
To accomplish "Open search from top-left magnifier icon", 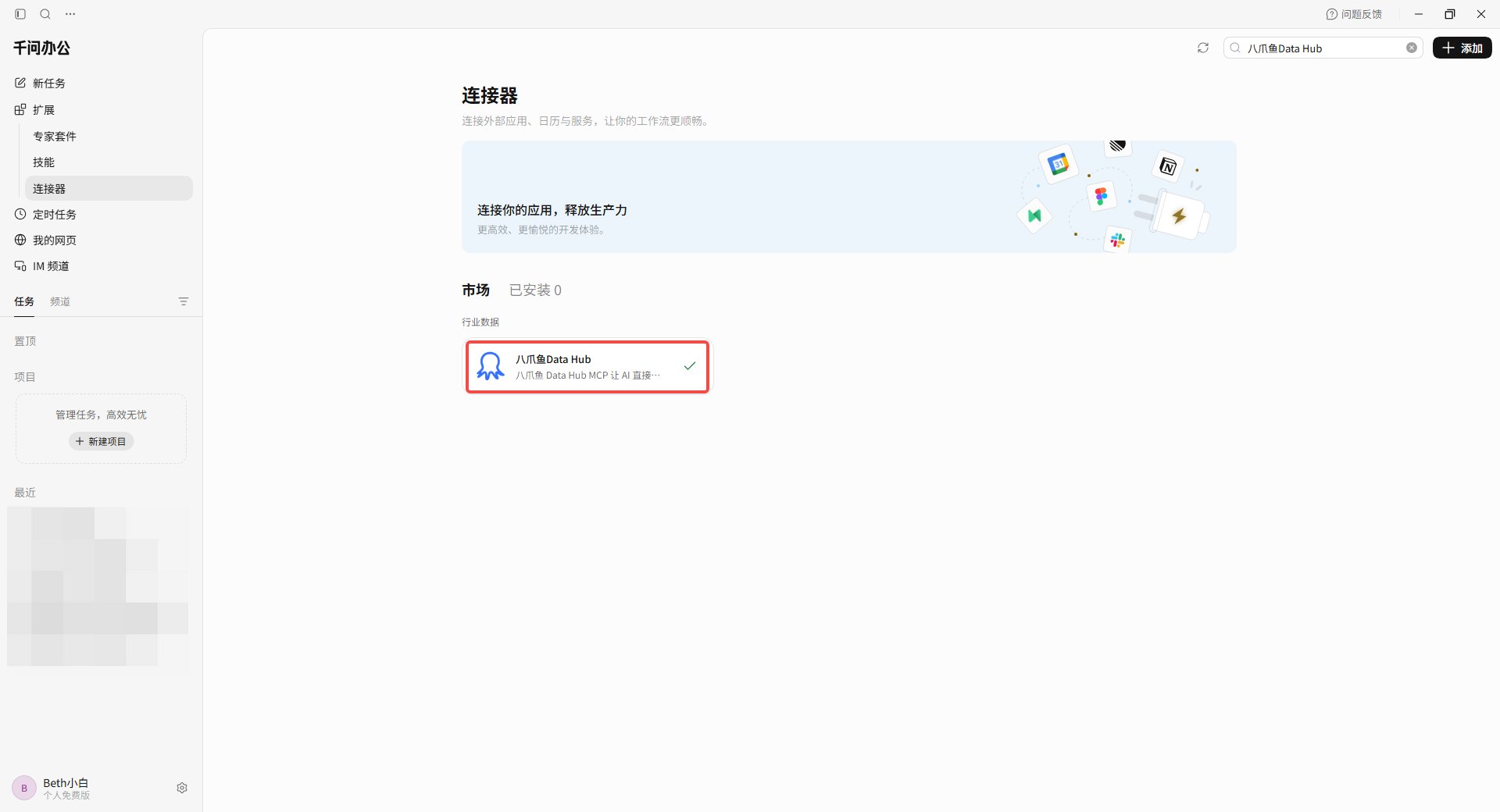I will tap(45, 14).
